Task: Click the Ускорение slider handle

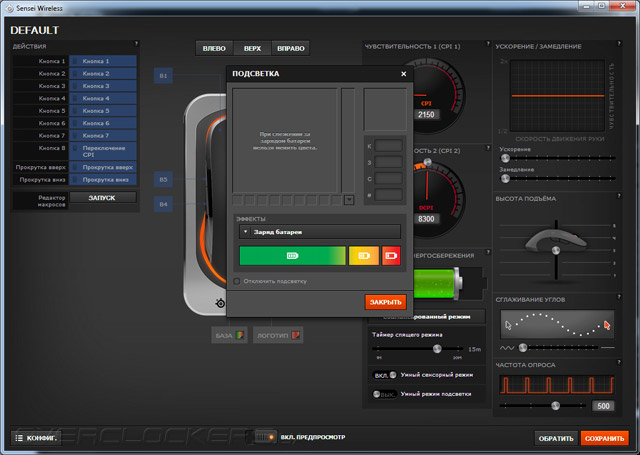Action: (x=505, y=158)
